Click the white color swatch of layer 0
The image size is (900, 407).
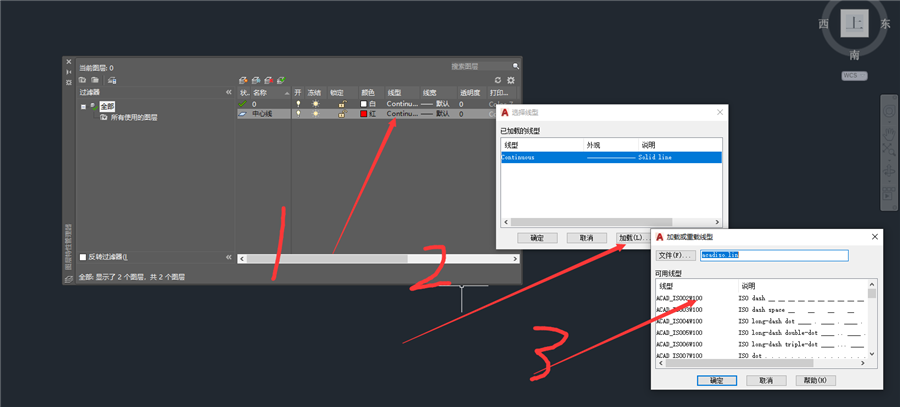364,104
